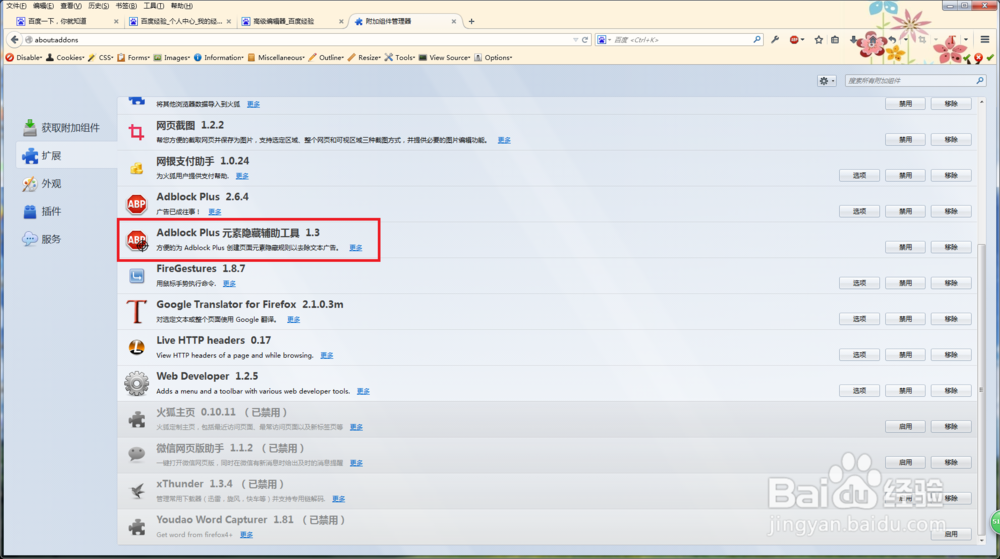Disable the Adblock Plus 2.6.4 extension
The image size is (1000, 559).
[905, 211]
